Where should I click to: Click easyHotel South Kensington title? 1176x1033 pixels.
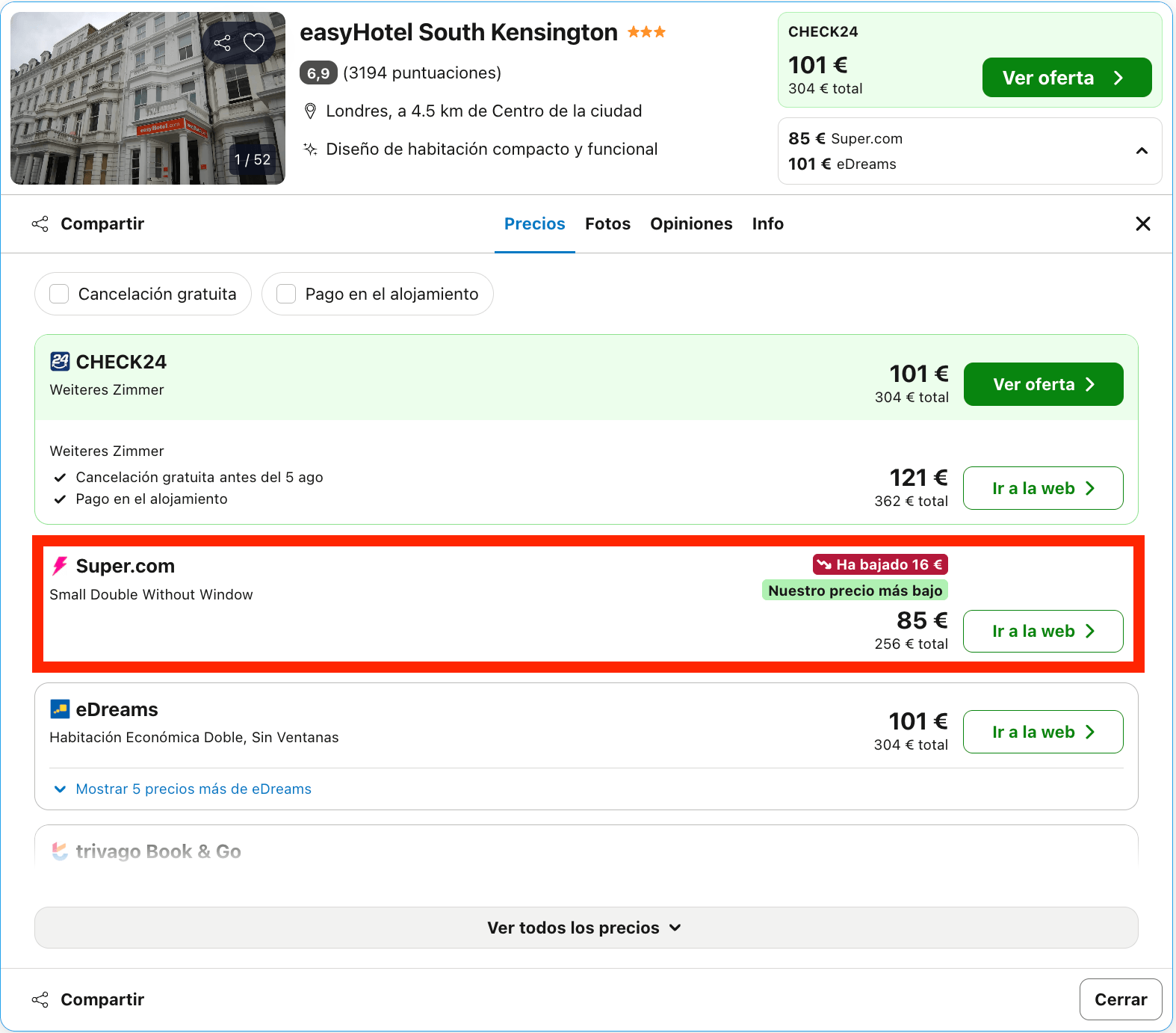point(459,32)
